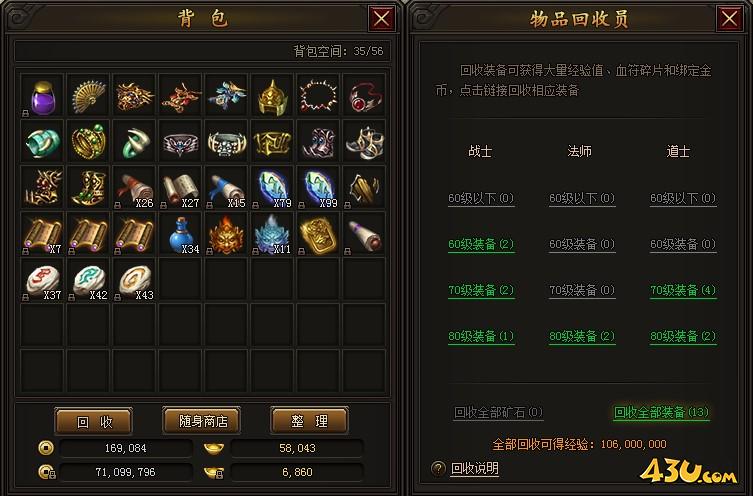Click 回收全部装备 (13) link

click(661, 412)
